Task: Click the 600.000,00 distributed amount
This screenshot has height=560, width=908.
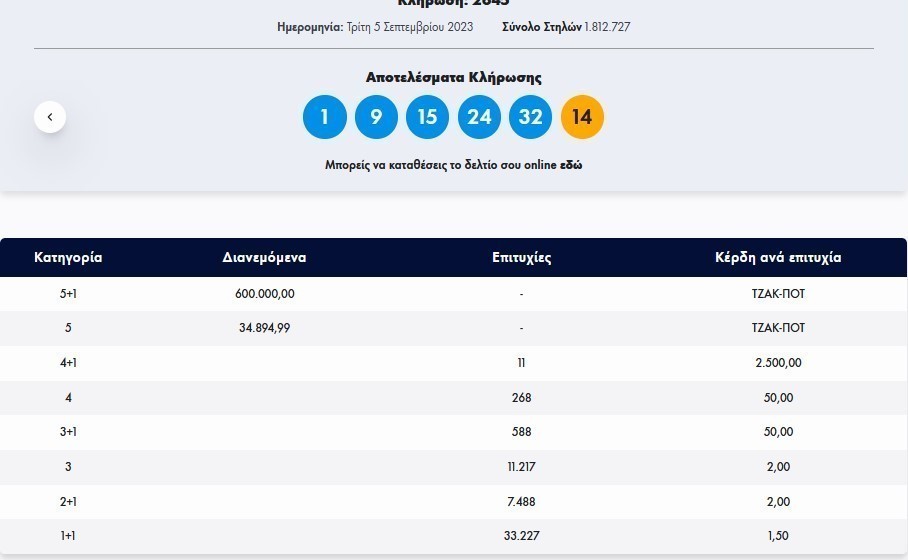Action: 264,294
